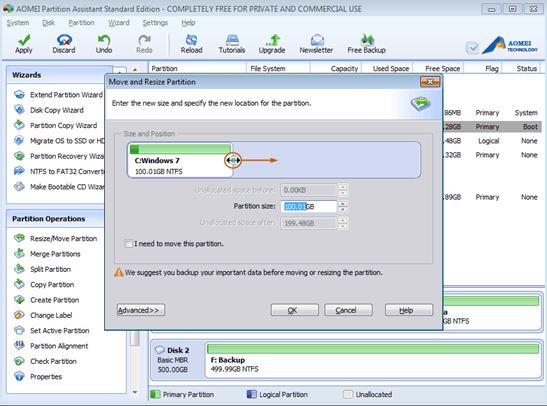Open the Partition menu
The height and width of the screenshot is (406, 547).
tap(81, 23)
